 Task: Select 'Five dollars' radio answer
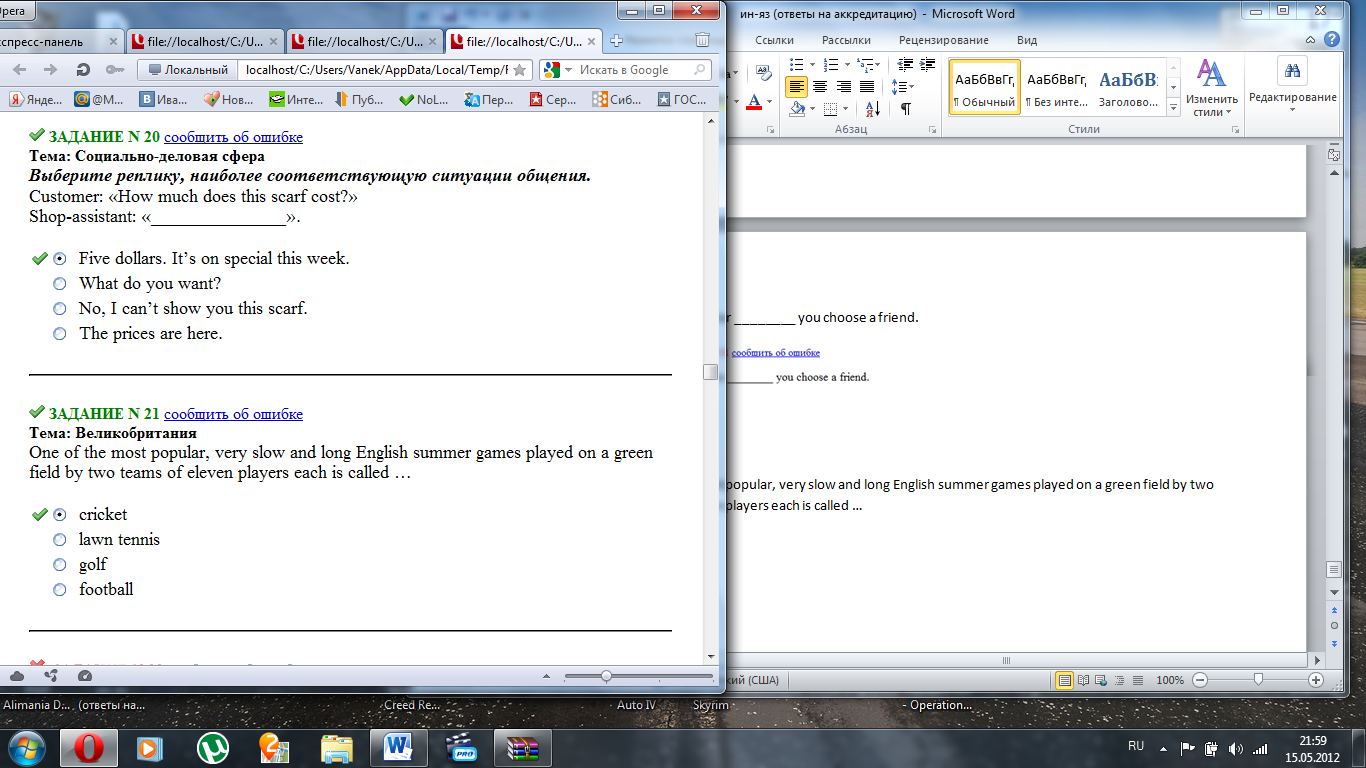pos(60,259)
